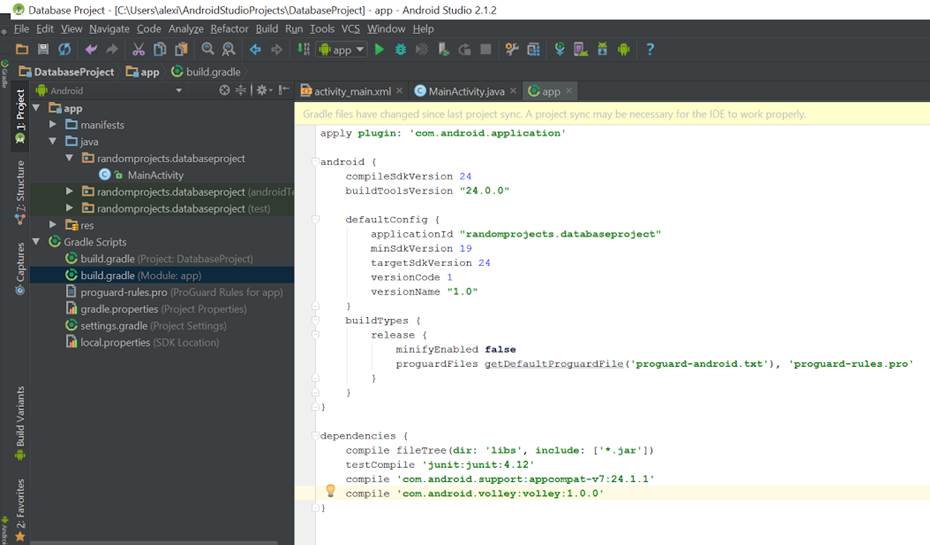
Task: Click the Scroll from Source target icon
Action: (x=224, y=90)
